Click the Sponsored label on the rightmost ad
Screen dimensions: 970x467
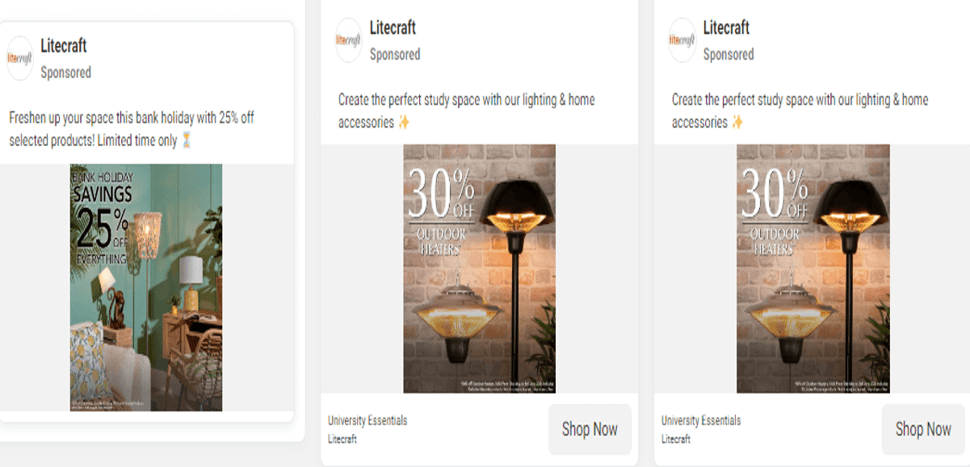pyautogui.click(x=728, y=54)
